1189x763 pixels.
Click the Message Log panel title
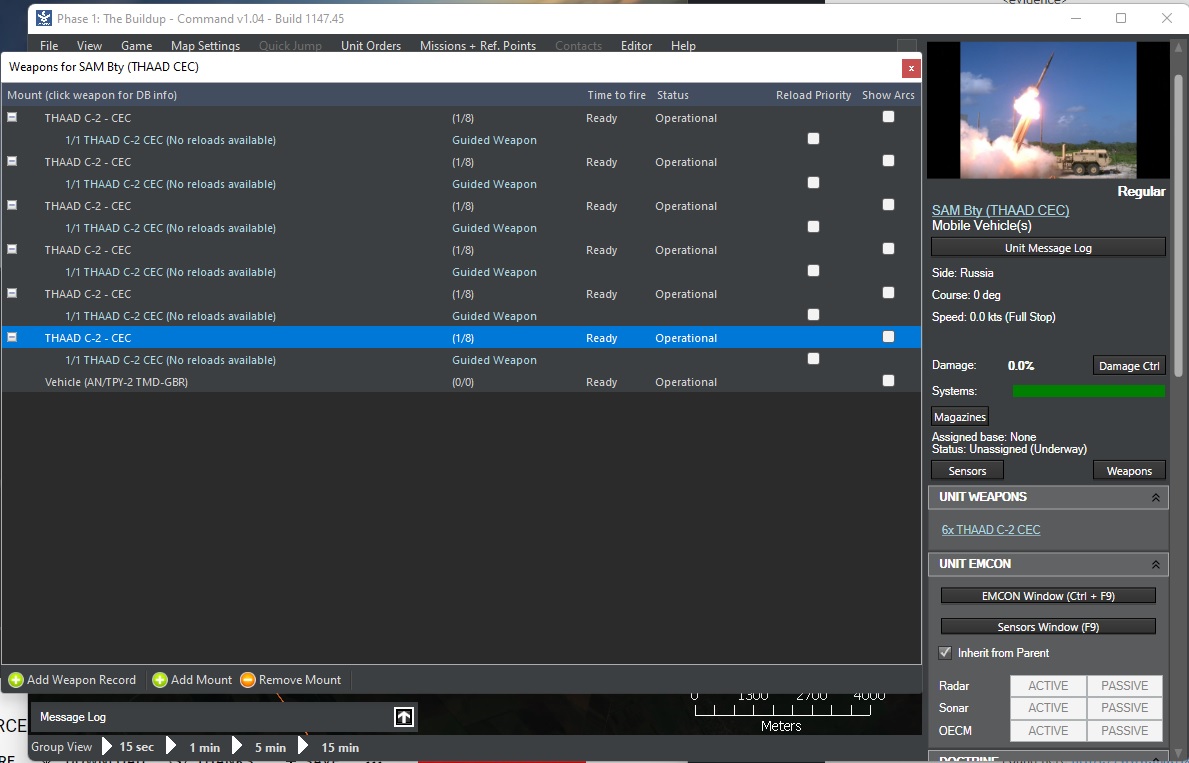pyautogui.click(x=73, y=717)
